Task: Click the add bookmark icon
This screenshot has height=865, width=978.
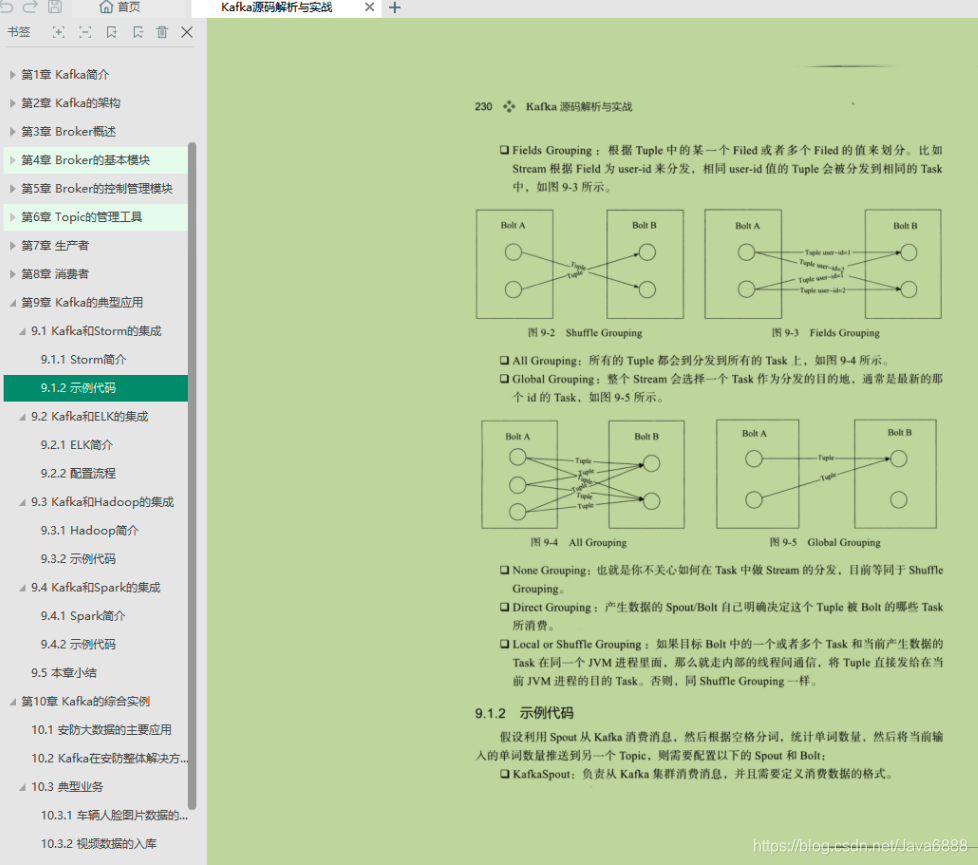Action: pos(112,32)
